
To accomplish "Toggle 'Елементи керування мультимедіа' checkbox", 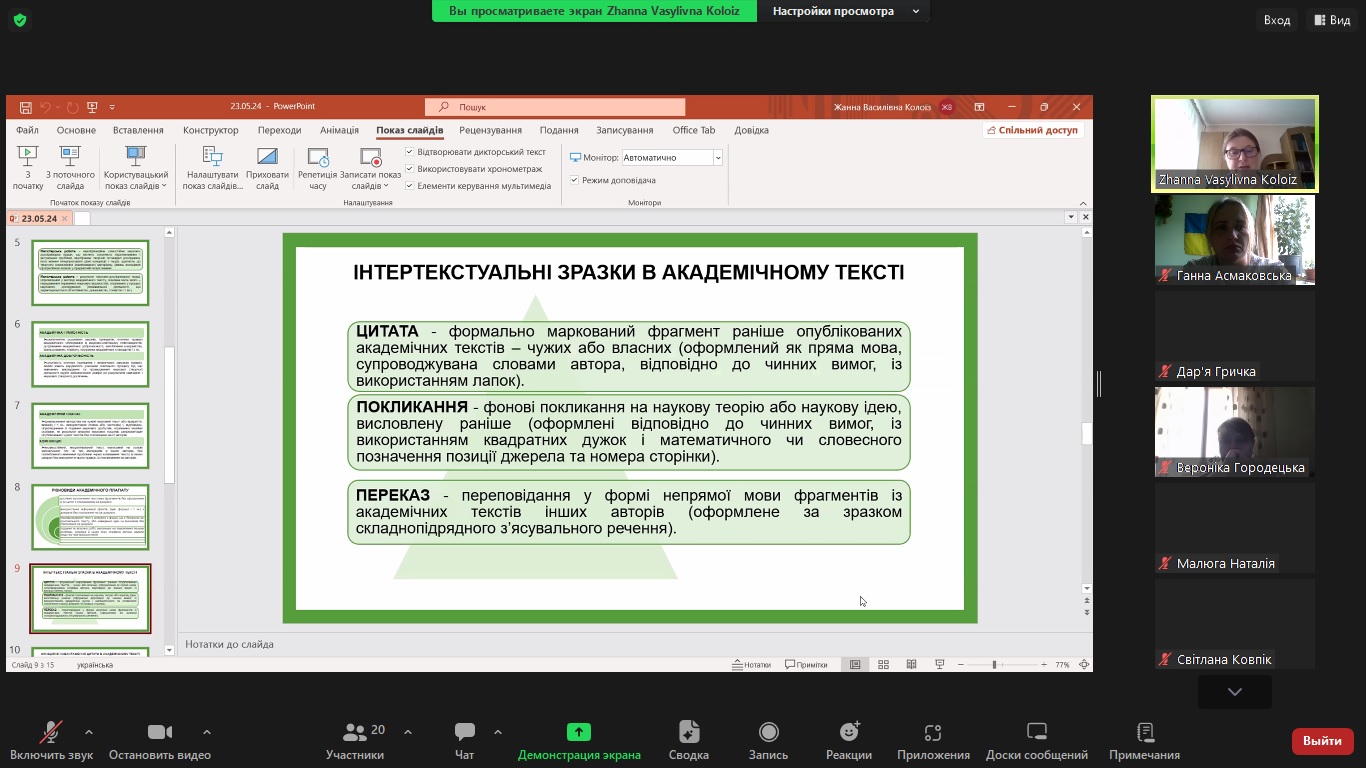I will pos(410,186).
